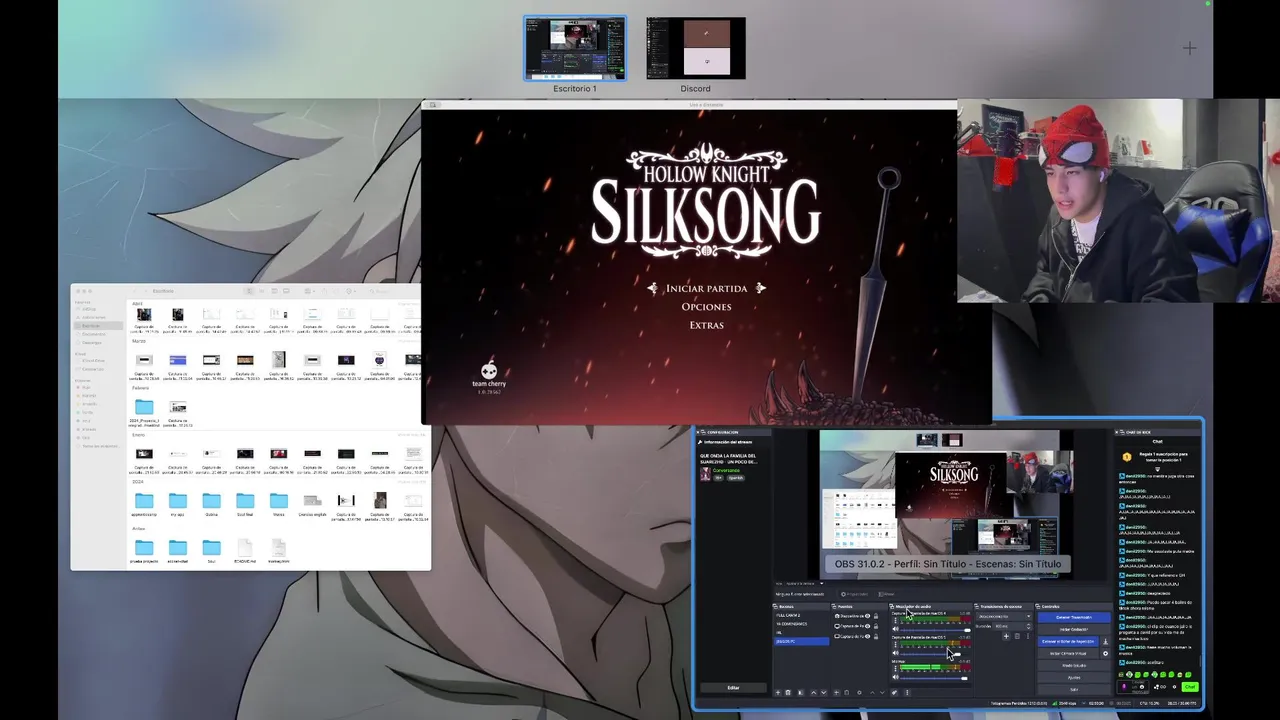Image resolution: width=1280 pixels, height=720 pixels.
Task: Mute first Captura de Pantalla macOS audio
Action: [895, 630]
